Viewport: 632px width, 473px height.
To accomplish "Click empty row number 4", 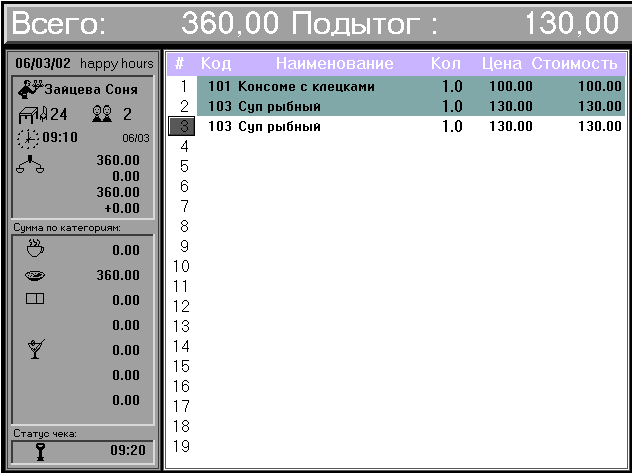I will pos(184,146).
